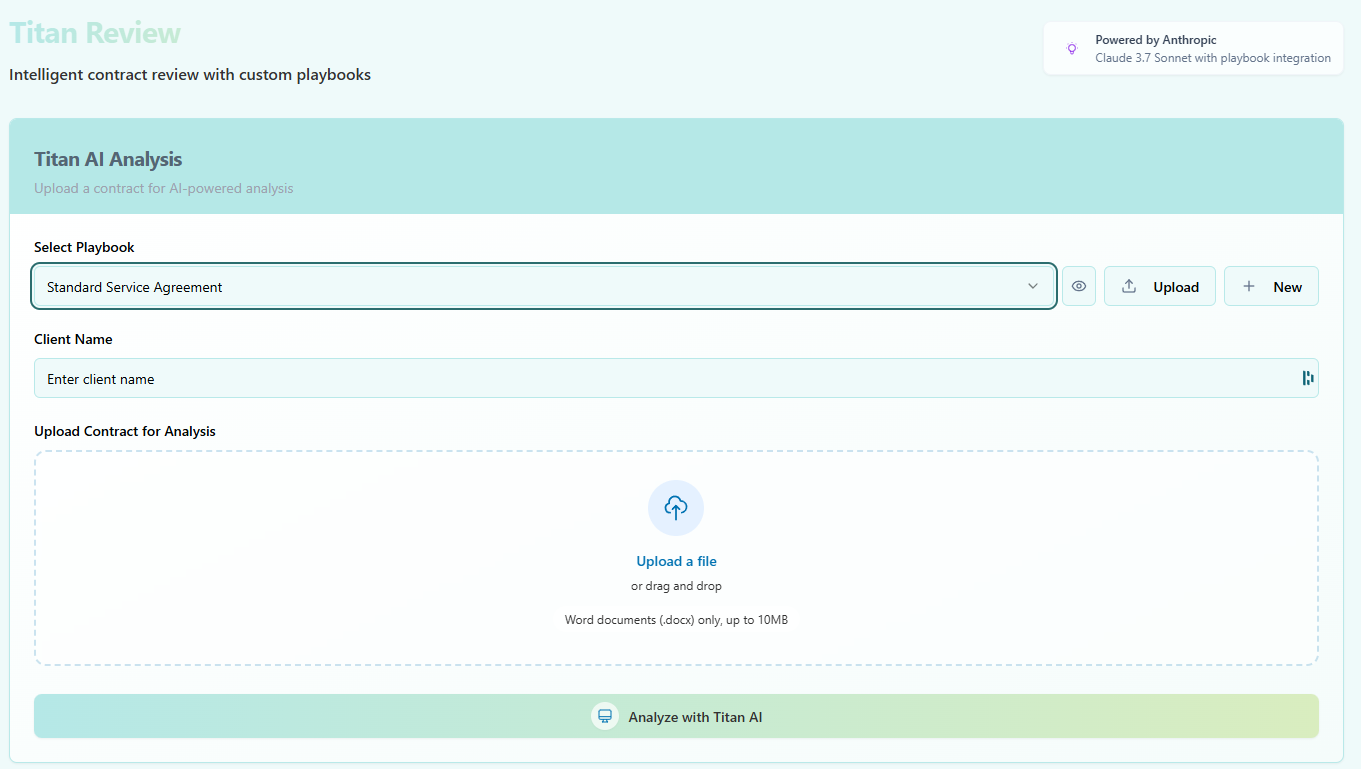
Task: Click the small icon inside the Client Name field
Action: pyautogui.click(x=1306, y=378)
